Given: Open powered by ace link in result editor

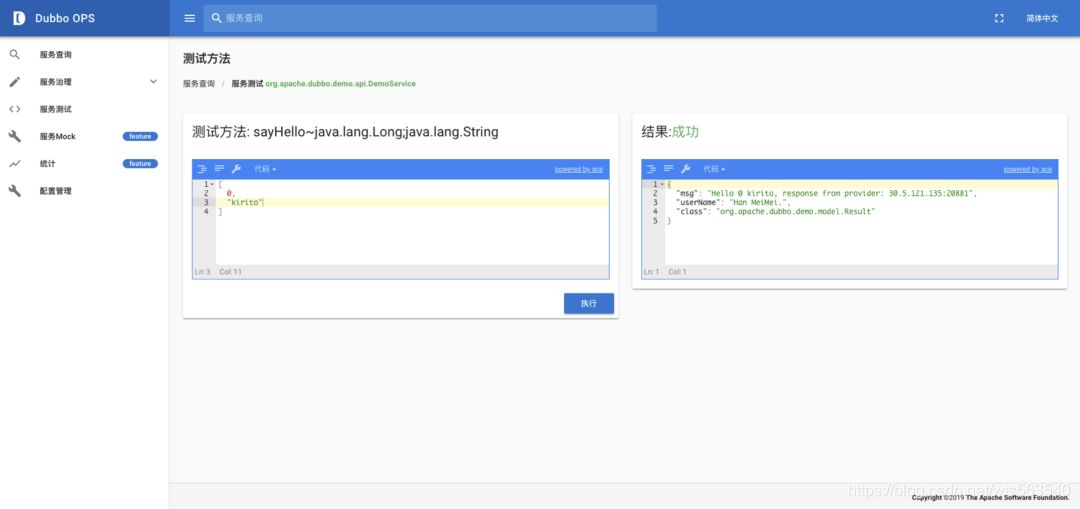Looking at the screenshot, I should 1028,169.
